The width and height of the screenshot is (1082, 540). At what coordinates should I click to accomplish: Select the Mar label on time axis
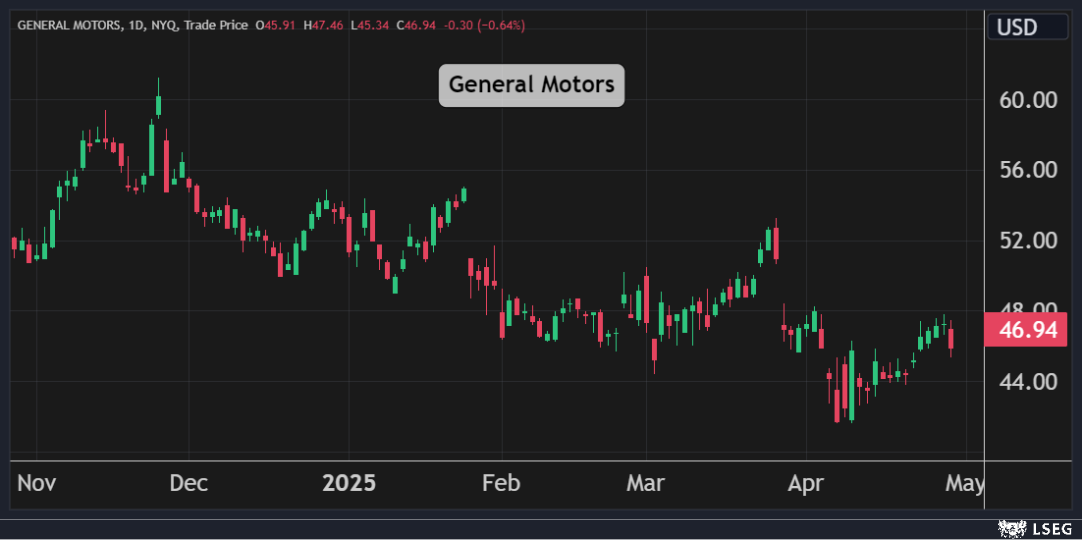click(645, 484)
